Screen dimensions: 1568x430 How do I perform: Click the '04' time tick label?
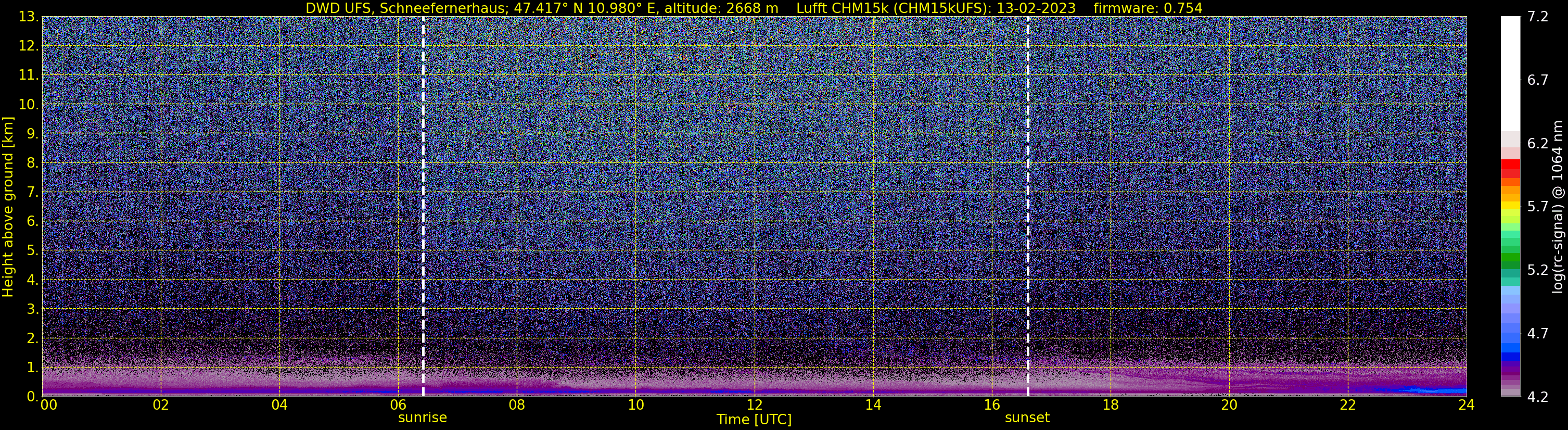click(x=279, y=405)
